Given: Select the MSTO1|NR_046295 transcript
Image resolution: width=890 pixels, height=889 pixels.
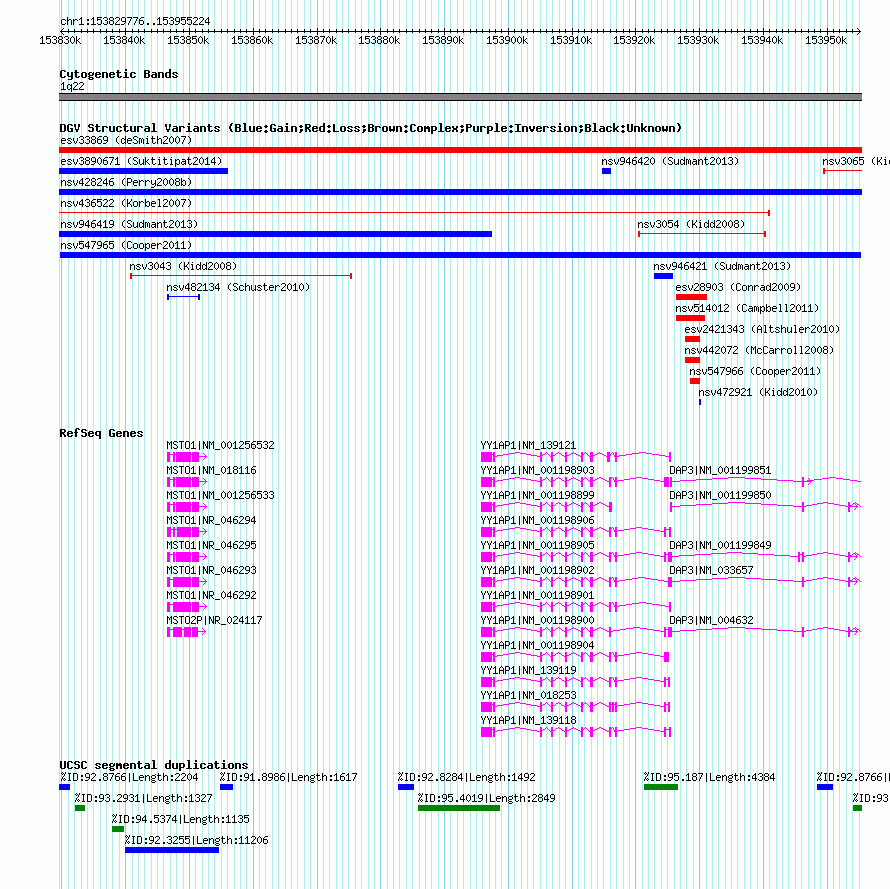Looking at the screenshot, I should [x=211, y=546].
